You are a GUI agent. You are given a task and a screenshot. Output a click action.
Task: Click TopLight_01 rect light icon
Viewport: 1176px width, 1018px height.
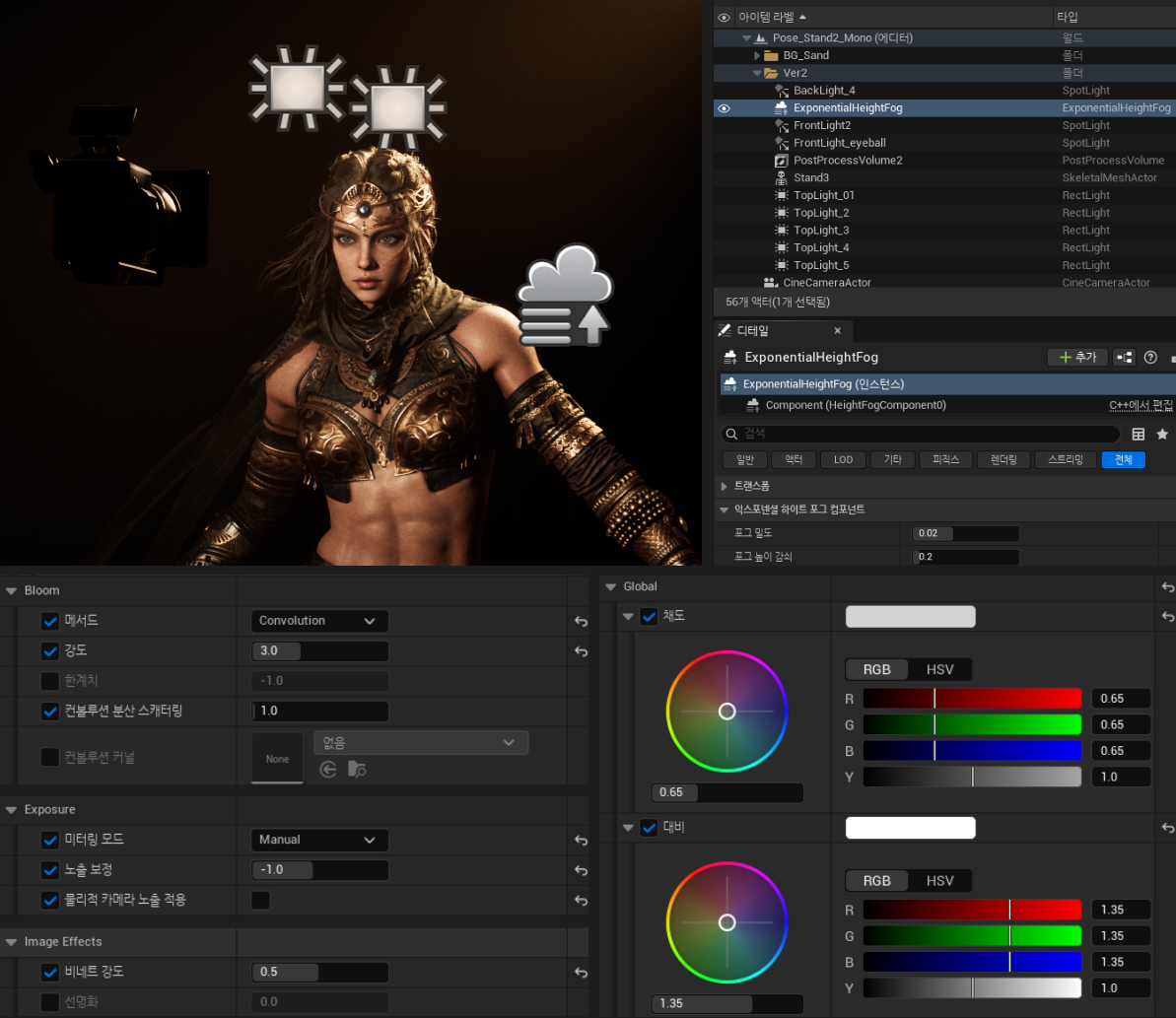pos(782,196)
